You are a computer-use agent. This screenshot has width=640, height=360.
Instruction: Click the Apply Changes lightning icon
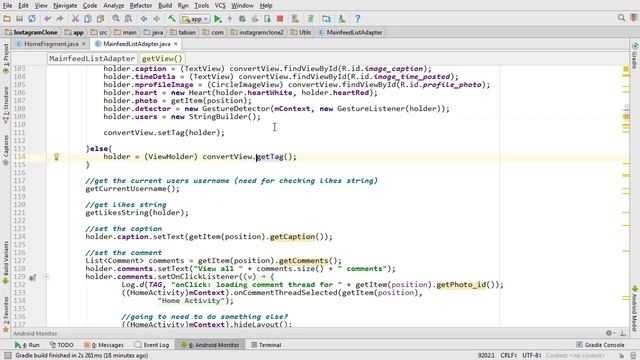(x=230, y=19)
